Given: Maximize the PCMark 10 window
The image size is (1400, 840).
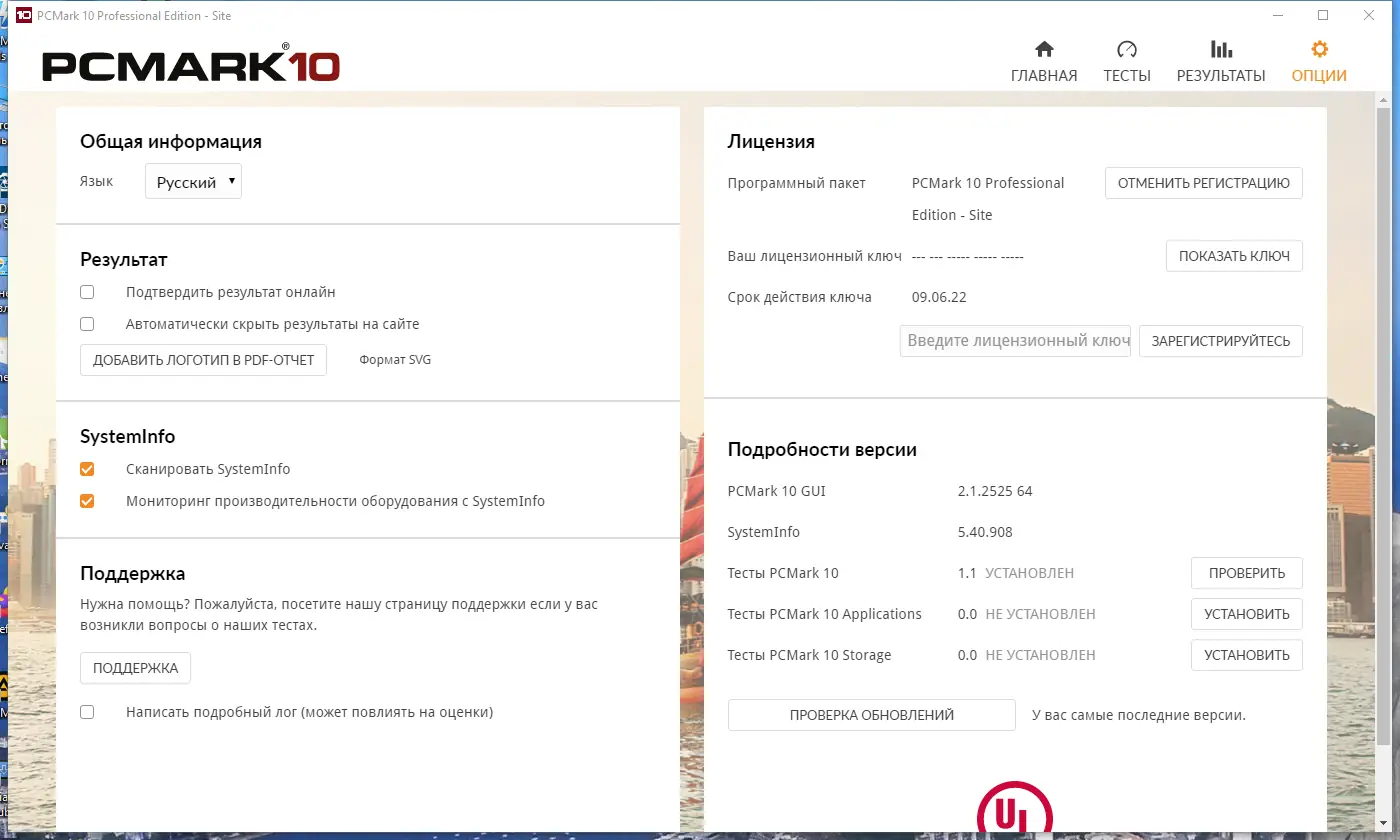Looking at the screenshot, I should click(1323, 15).
